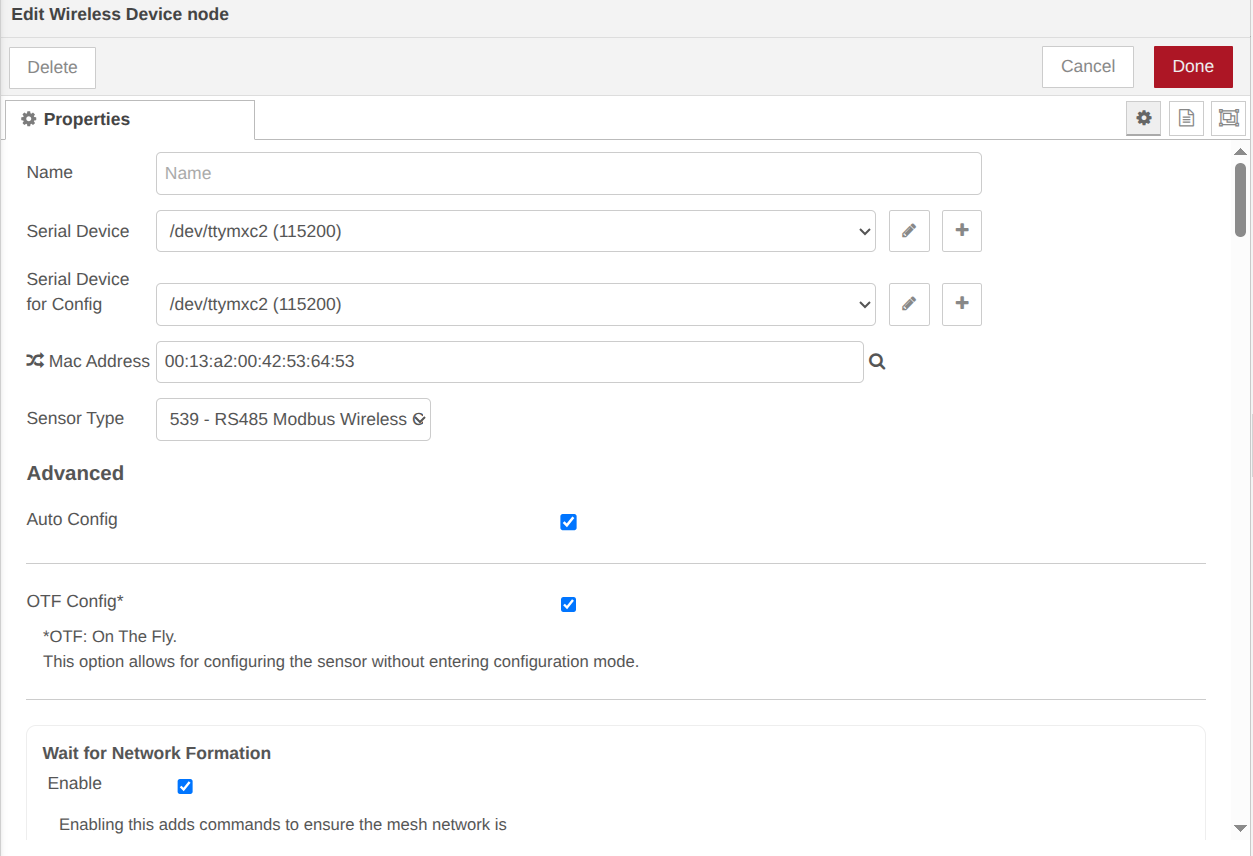Screen dimensions: 1253x856
Task: Click the '*OTF: On The Fly.' note
Action: click(x=110, y=637)
